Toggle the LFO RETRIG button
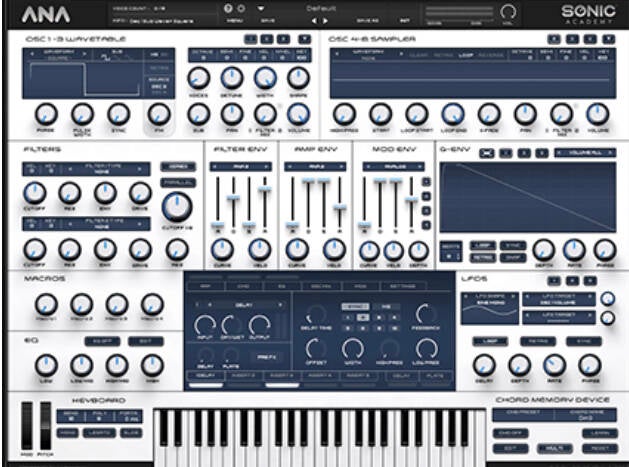629x467 pixels. click(x=538, y=341)
